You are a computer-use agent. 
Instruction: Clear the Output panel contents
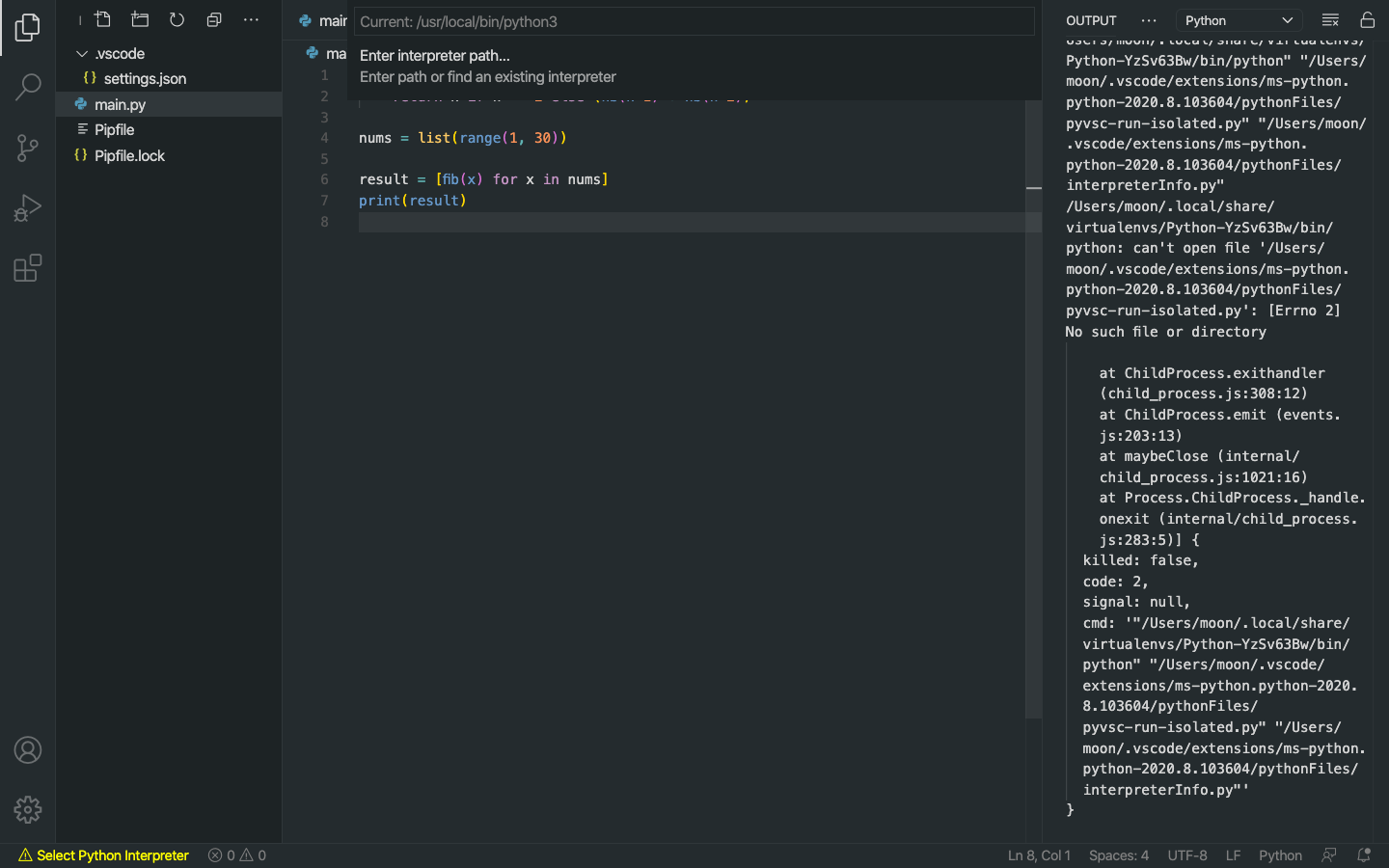pos(1330,19)
